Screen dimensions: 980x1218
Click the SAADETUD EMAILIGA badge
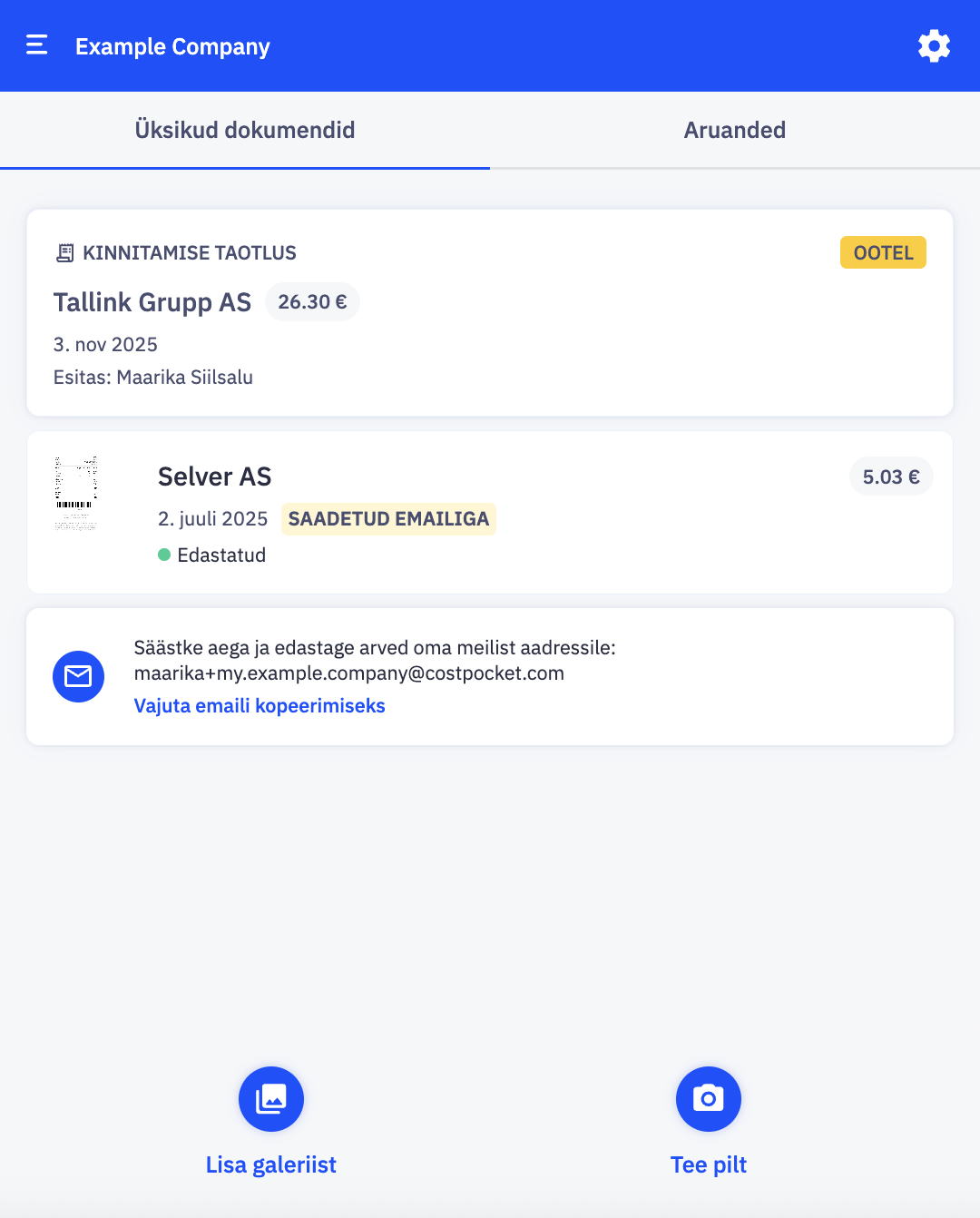(388, 519)
